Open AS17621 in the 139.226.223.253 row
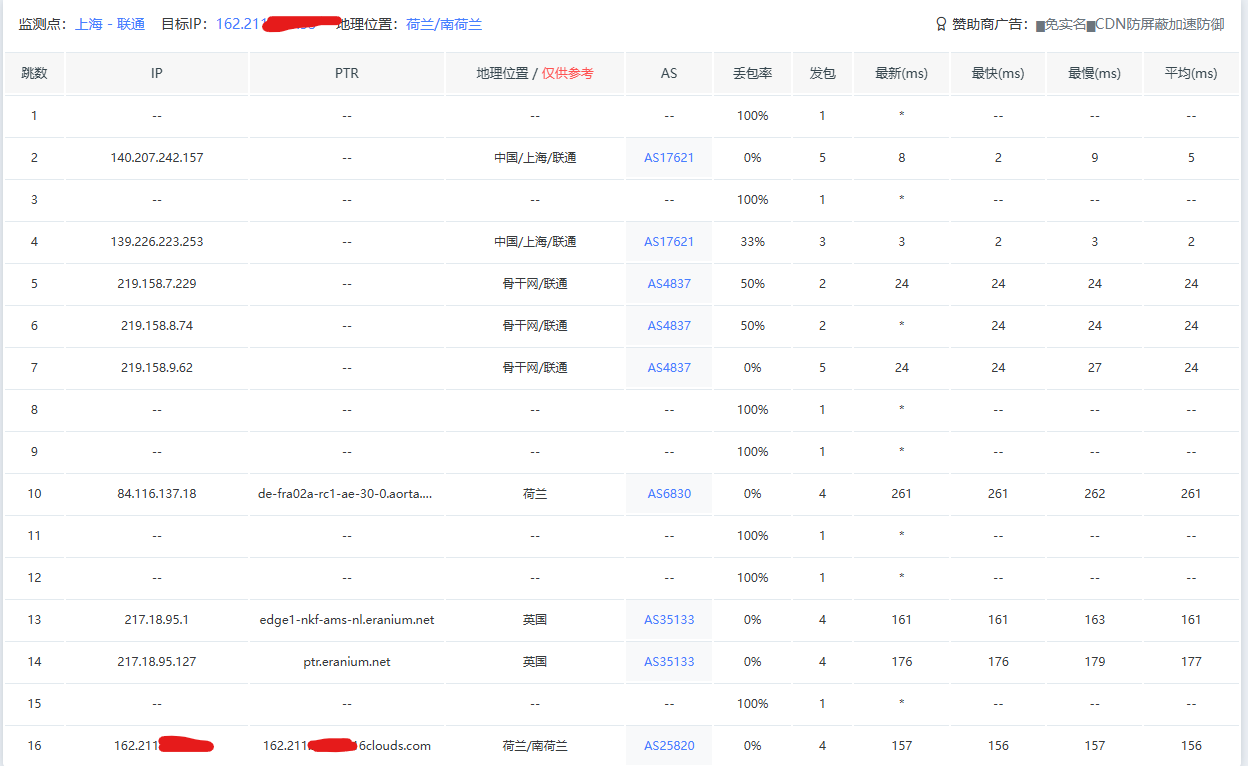This screenshot has width=1248, height=766. pyautogui.click(x=669, y=242)
